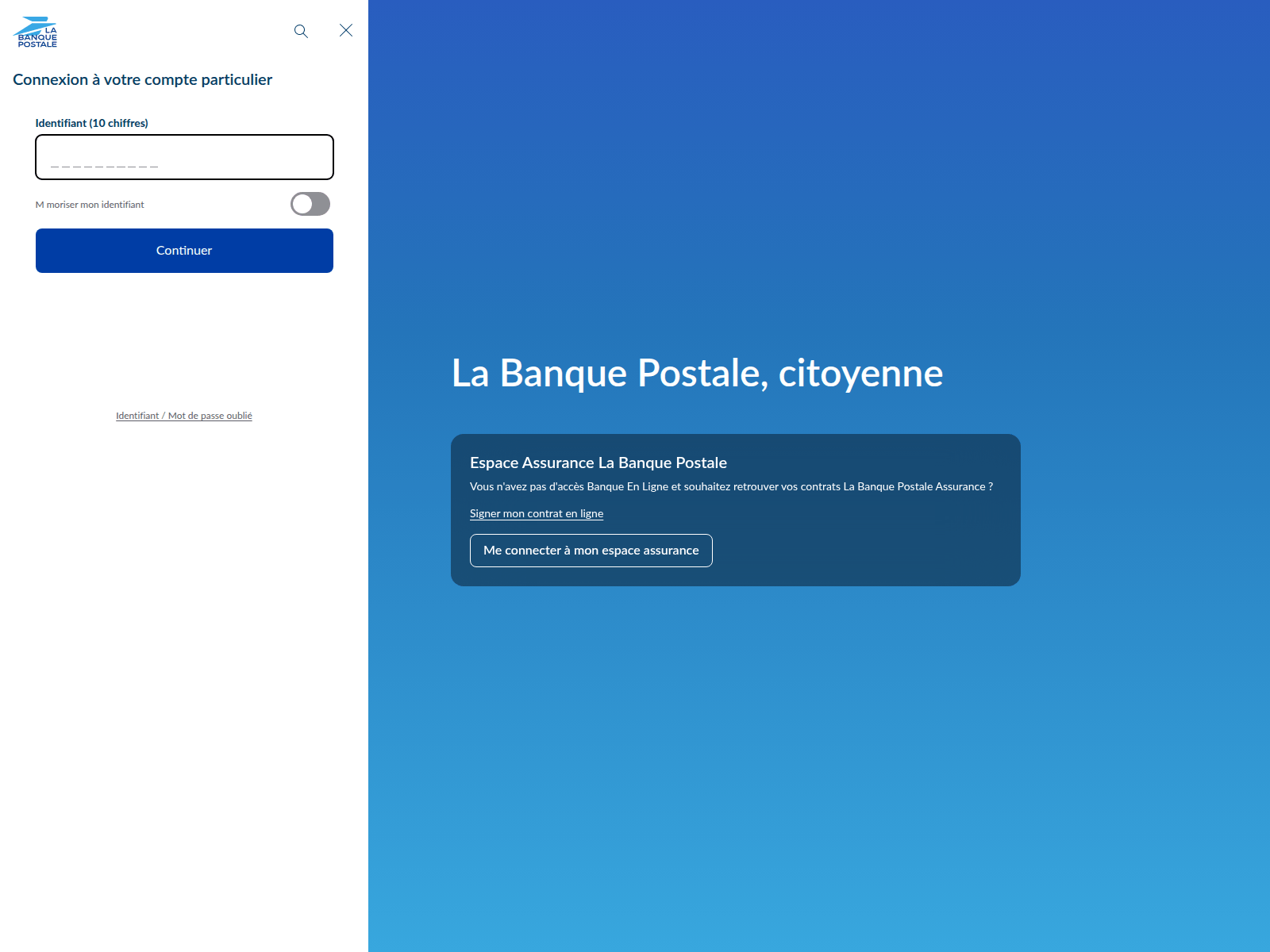
Task: Open the search magnifier icon
Action: click(x=301, y=31)
